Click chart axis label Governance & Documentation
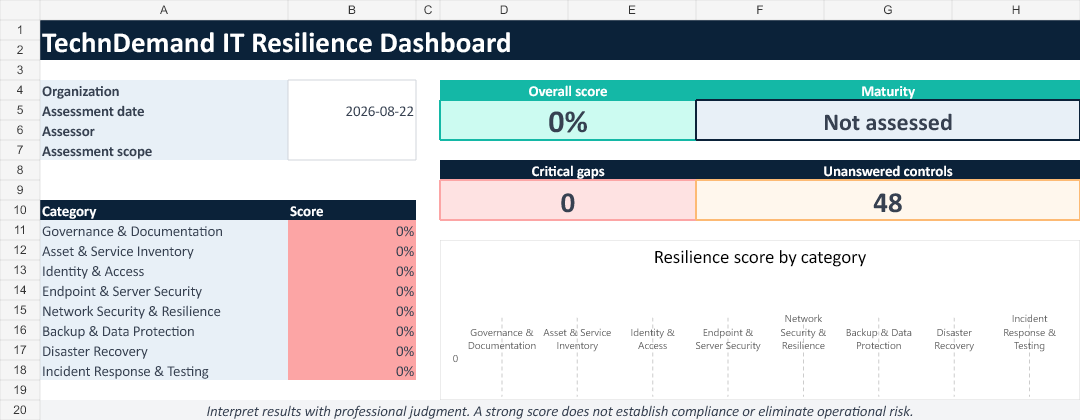Viewport: 1080px width, 420px height. pos(501,339)
